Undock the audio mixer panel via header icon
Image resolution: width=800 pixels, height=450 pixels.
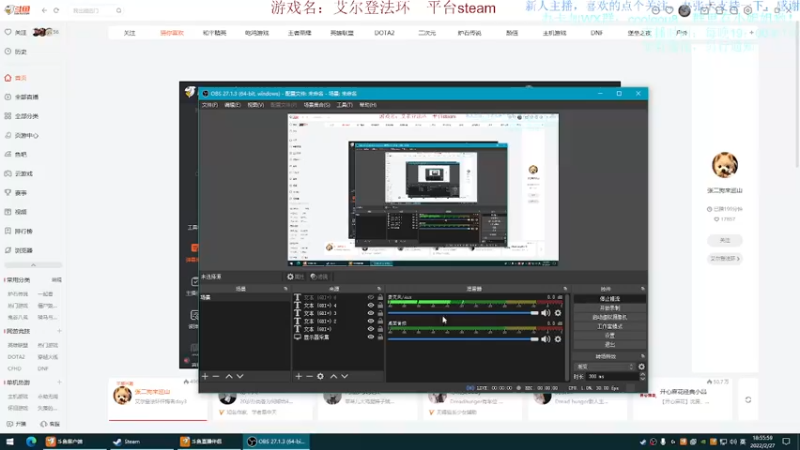click(x=565, y=289)
